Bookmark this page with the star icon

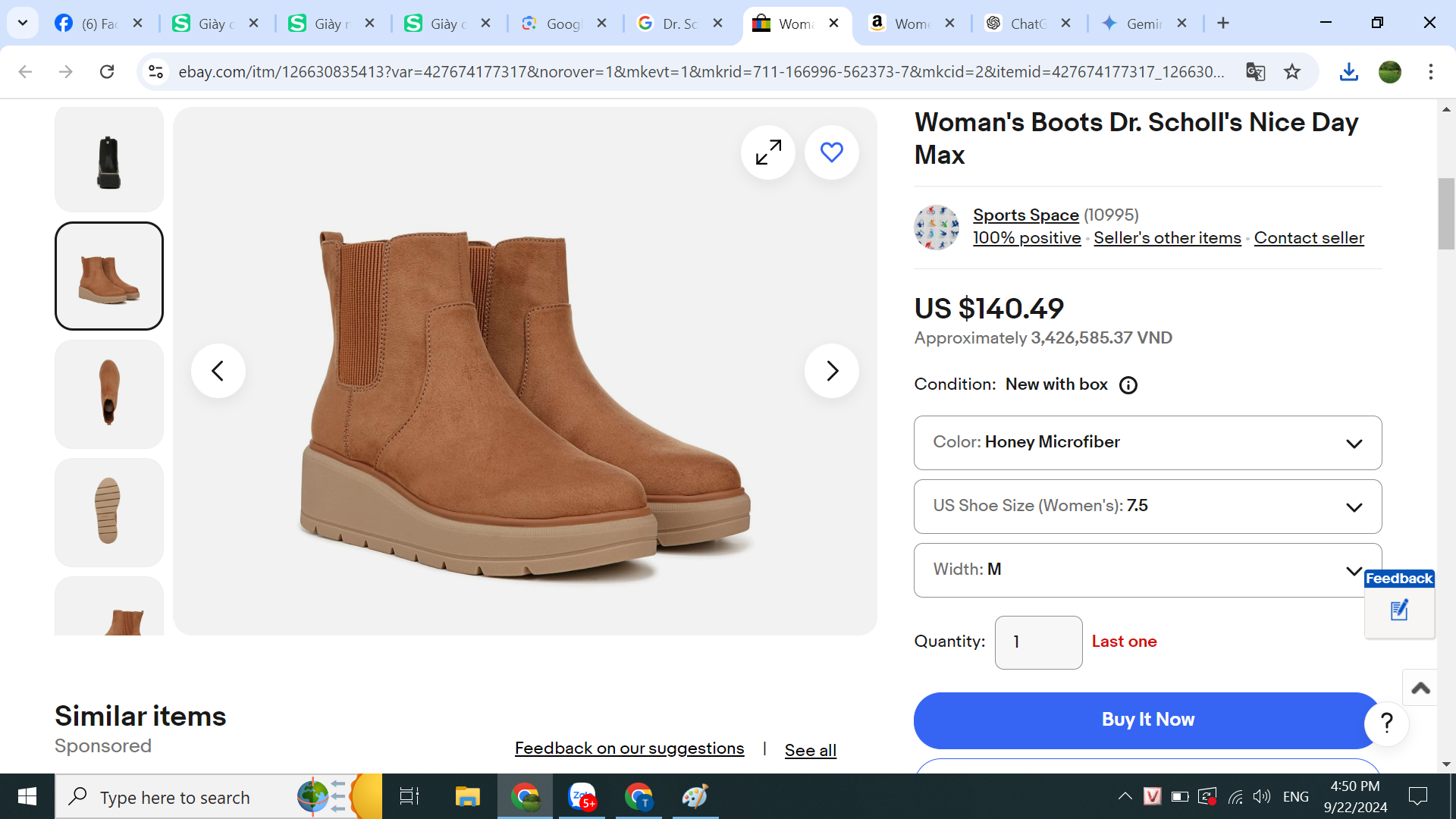click(1292, 72)
